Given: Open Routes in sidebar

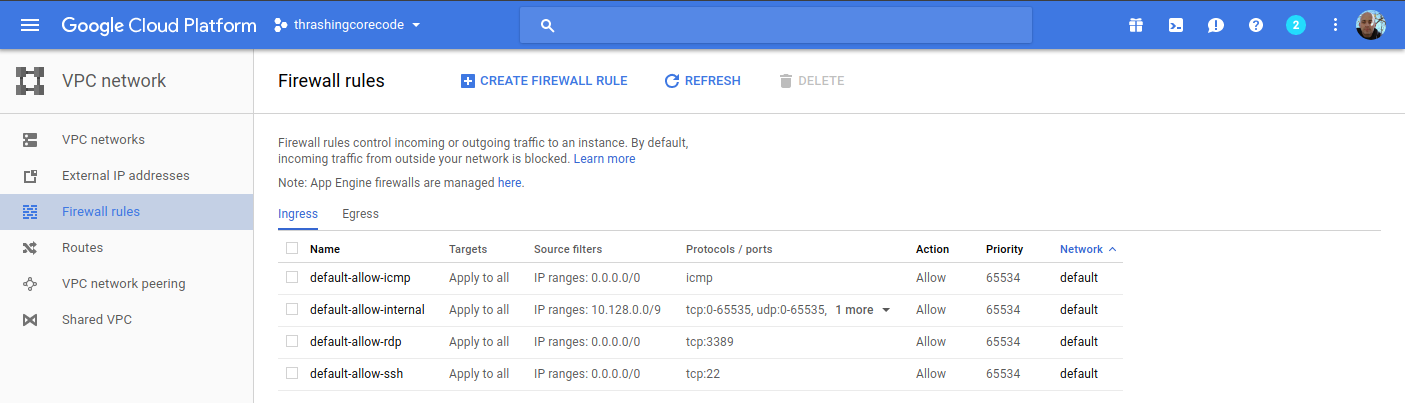Looking at the screenshot, I should point(82,248).
